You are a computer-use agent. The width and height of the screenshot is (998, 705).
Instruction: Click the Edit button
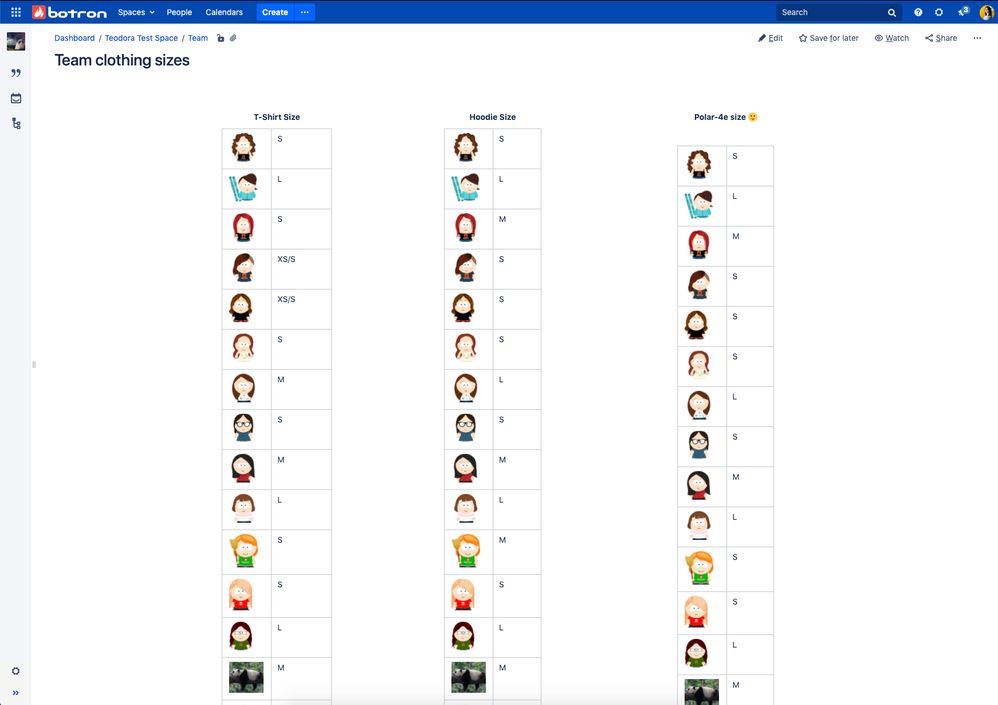tap(770, 38)
